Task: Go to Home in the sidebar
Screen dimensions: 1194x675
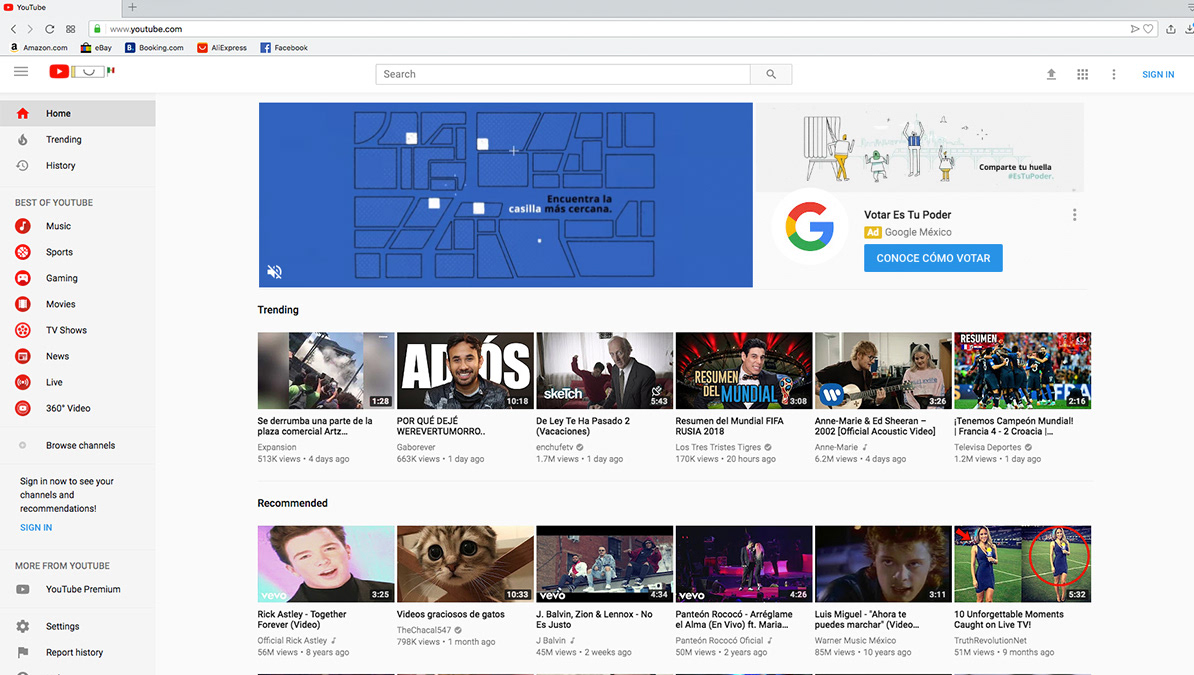Action: click(78, 114)
